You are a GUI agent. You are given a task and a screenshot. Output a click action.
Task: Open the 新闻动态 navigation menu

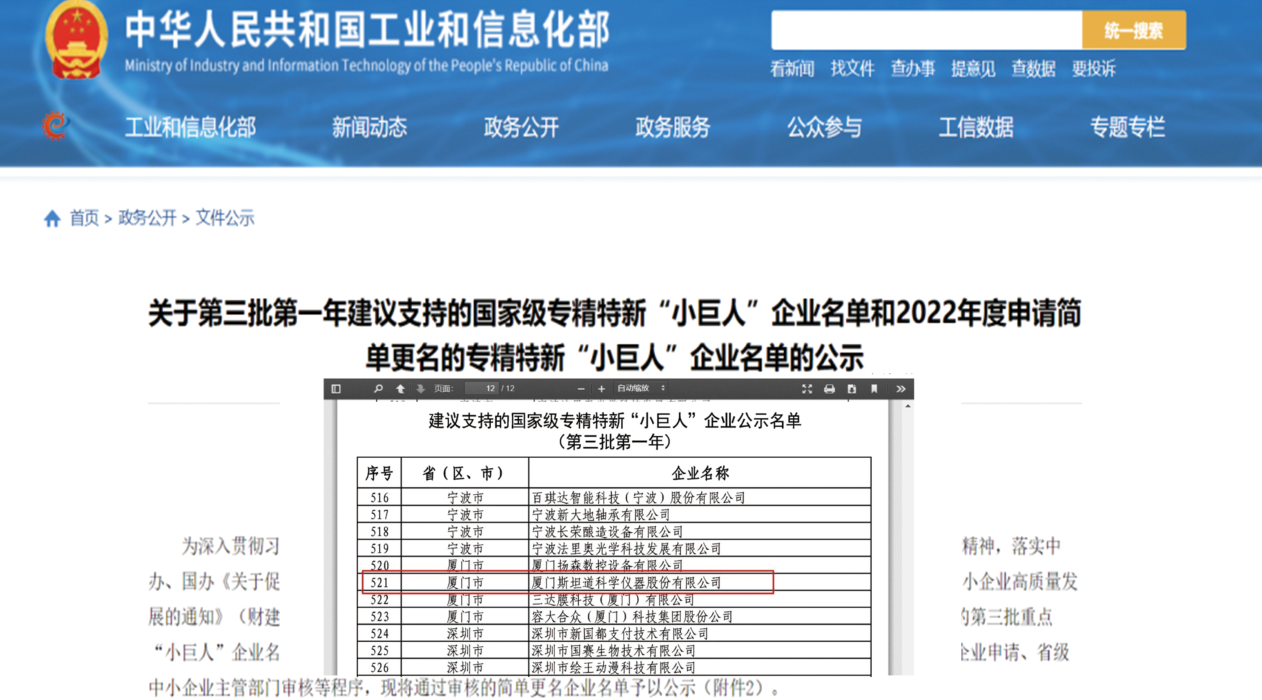[369, 128]
